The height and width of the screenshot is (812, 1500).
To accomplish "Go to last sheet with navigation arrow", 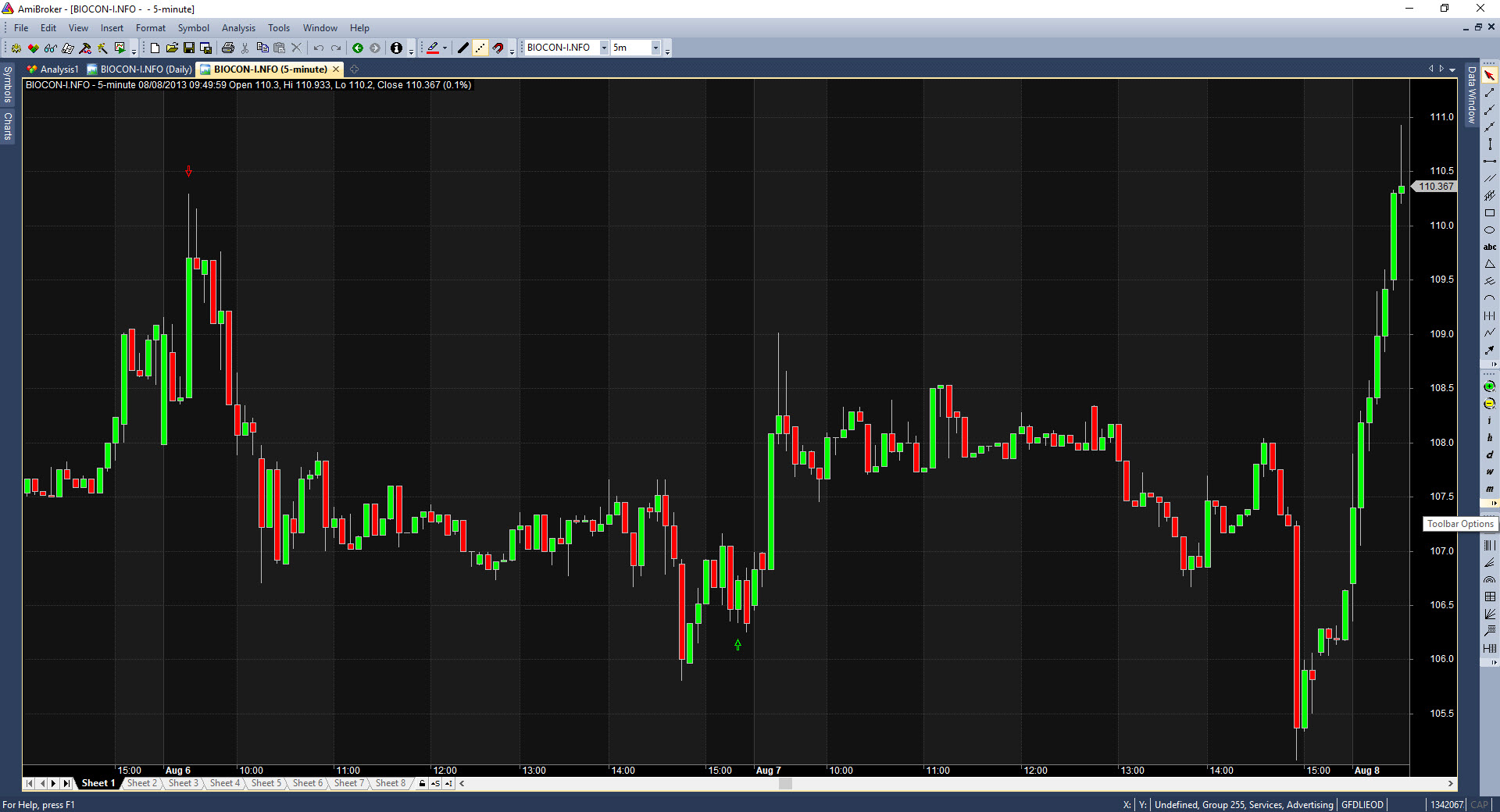I will click(67, 783).
